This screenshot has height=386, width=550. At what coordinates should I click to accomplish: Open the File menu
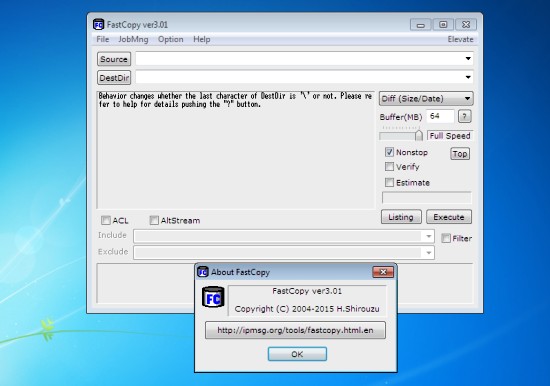[102, 39]
